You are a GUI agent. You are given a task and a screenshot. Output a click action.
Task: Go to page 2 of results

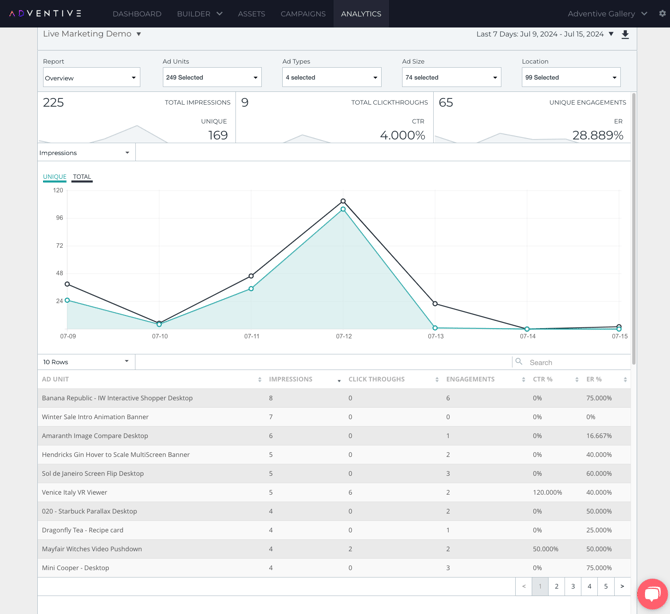557,587
